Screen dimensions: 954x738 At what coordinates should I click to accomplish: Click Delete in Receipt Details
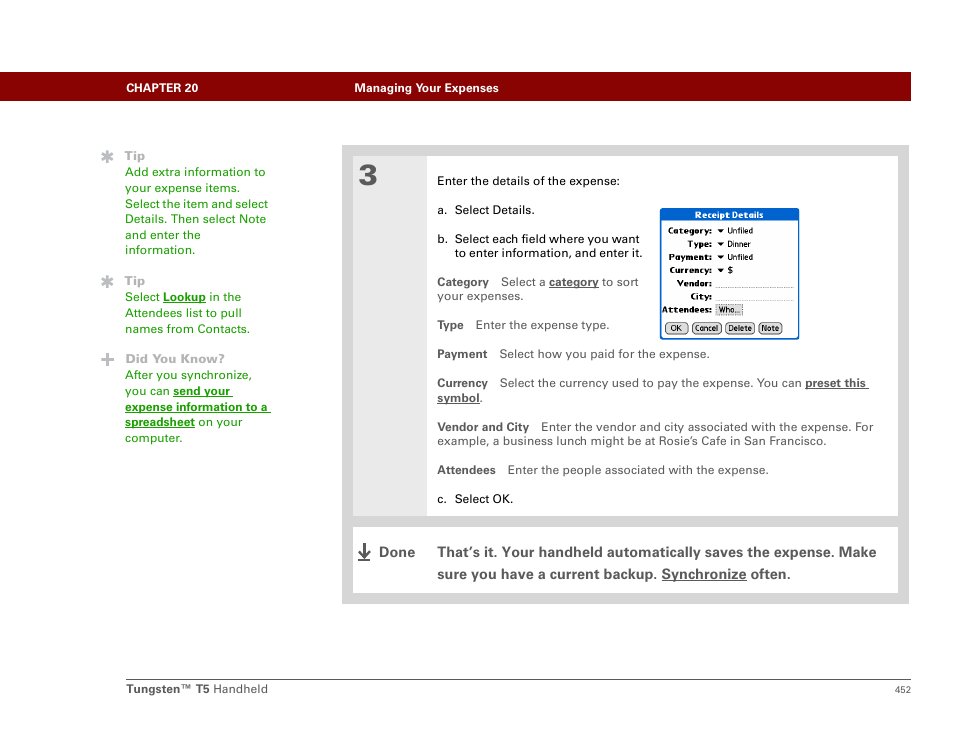(740, 328)
